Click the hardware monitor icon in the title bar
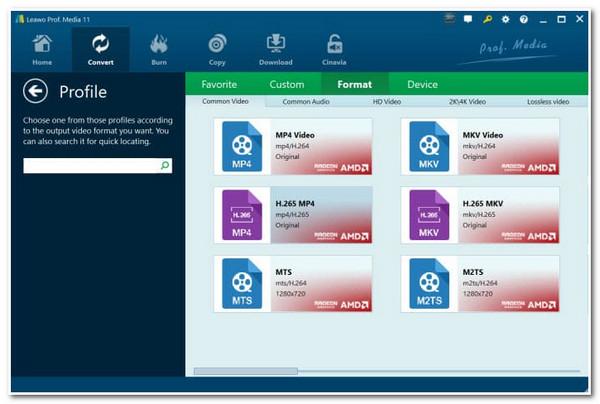Viewport: 600px width, 404px height. pos(450,18)
